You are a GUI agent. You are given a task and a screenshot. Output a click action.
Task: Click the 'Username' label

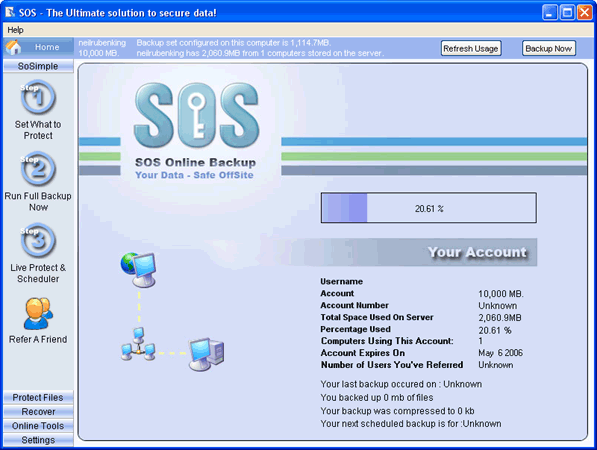pyautogui.click(x=342, y=281)
